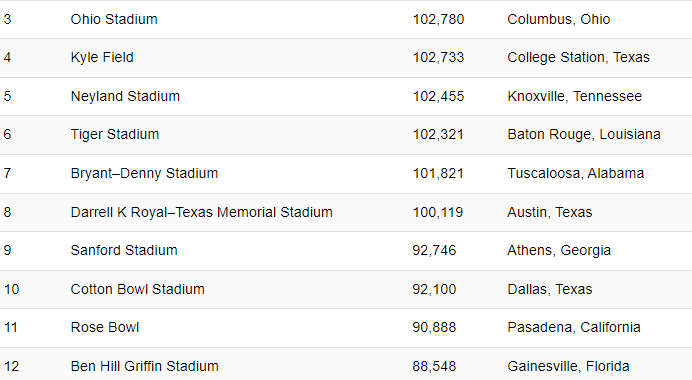The width and height of the screenshot is (692, 380).
Task: Click the Ohio Stadium name cell
Action: [114, 19]
